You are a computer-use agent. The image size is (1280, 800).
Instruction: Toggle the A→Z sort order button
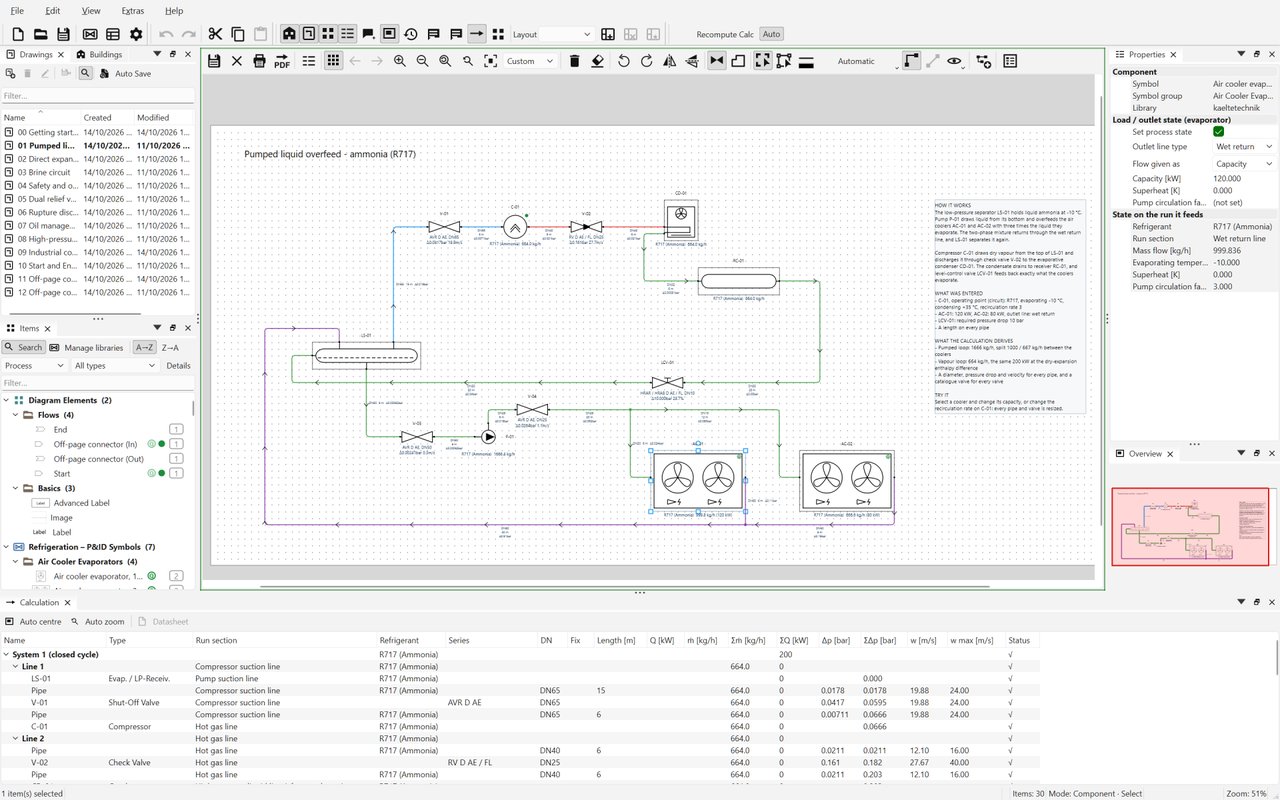tap(144, 347)
